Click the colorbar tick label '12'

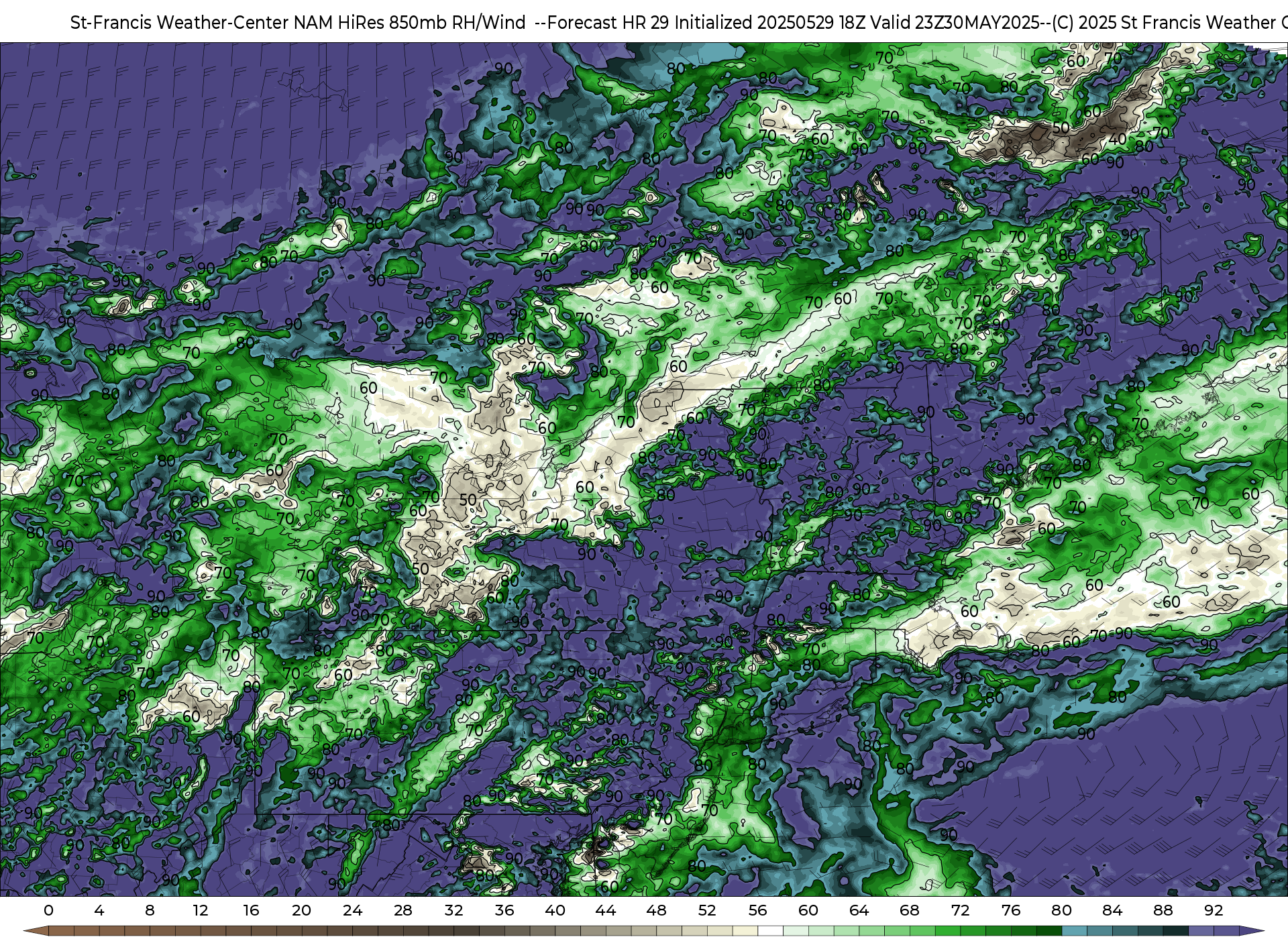pyautogui.click(x=201, y=910)
